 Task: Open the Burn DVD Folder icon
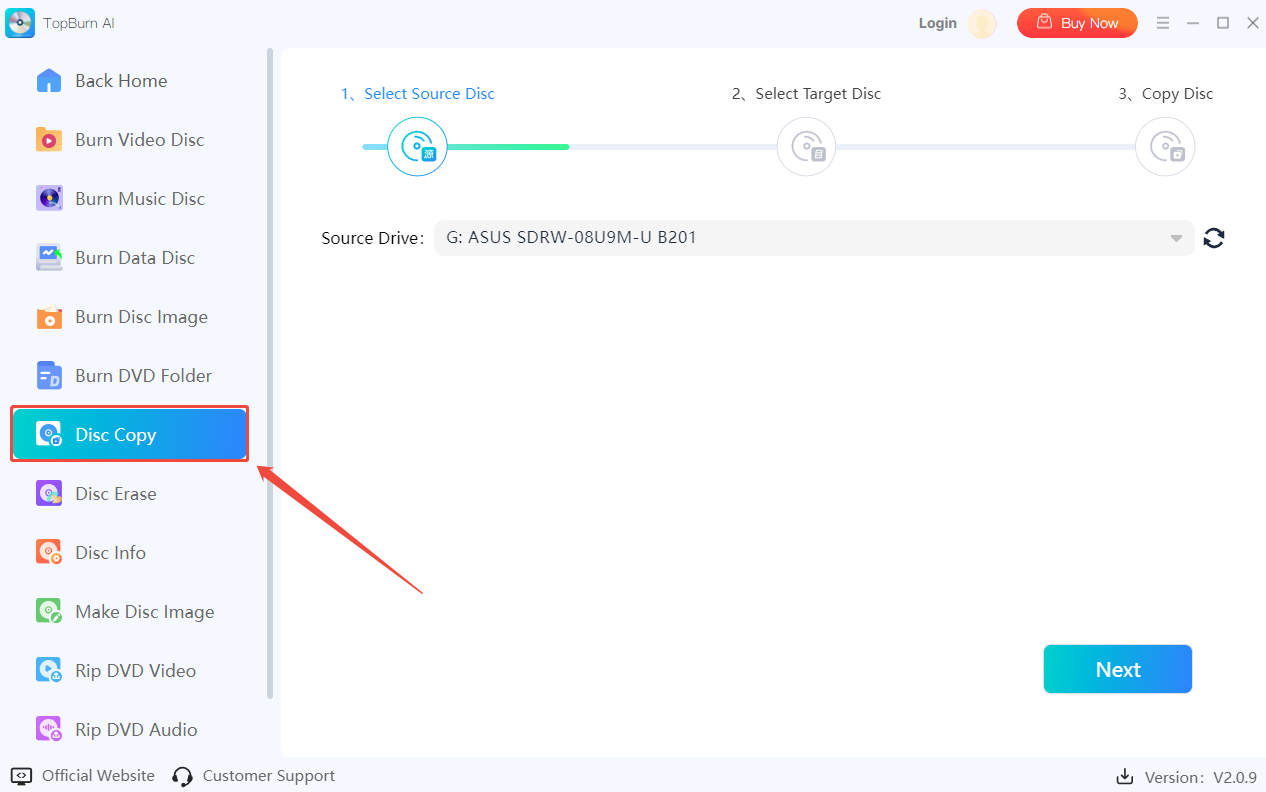[49, 376]
